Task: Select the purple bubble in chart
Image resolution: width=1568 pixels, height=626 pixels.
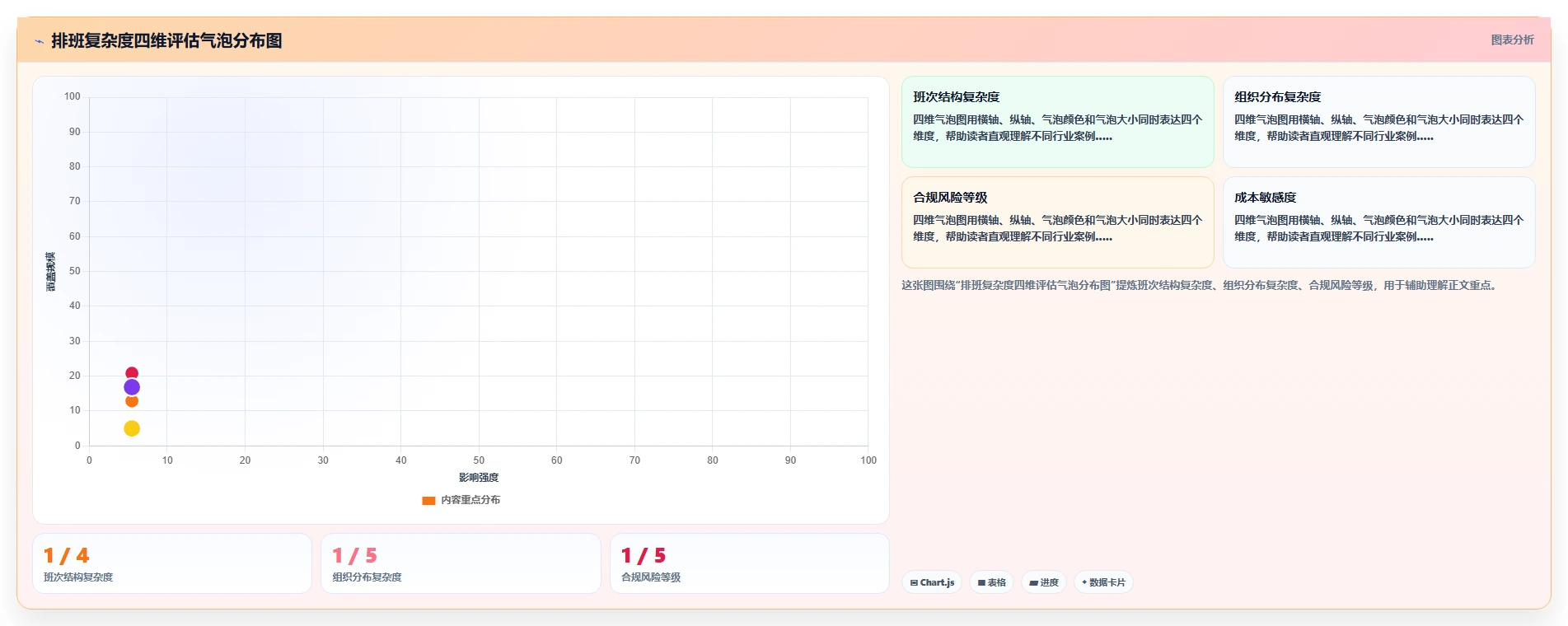Action: 132,387
